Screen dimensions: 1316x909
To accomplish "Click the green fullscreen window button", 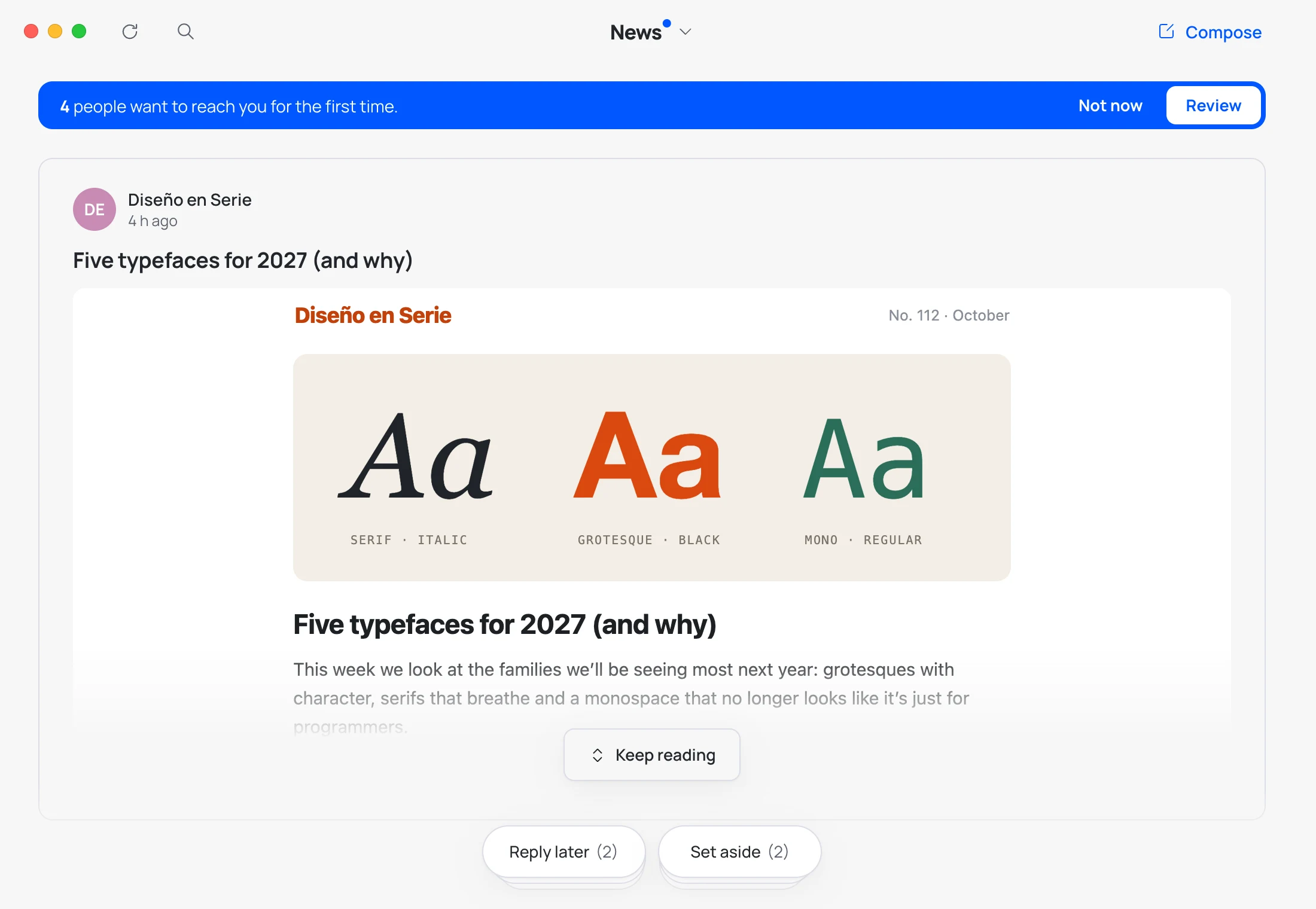I will 79,31.
